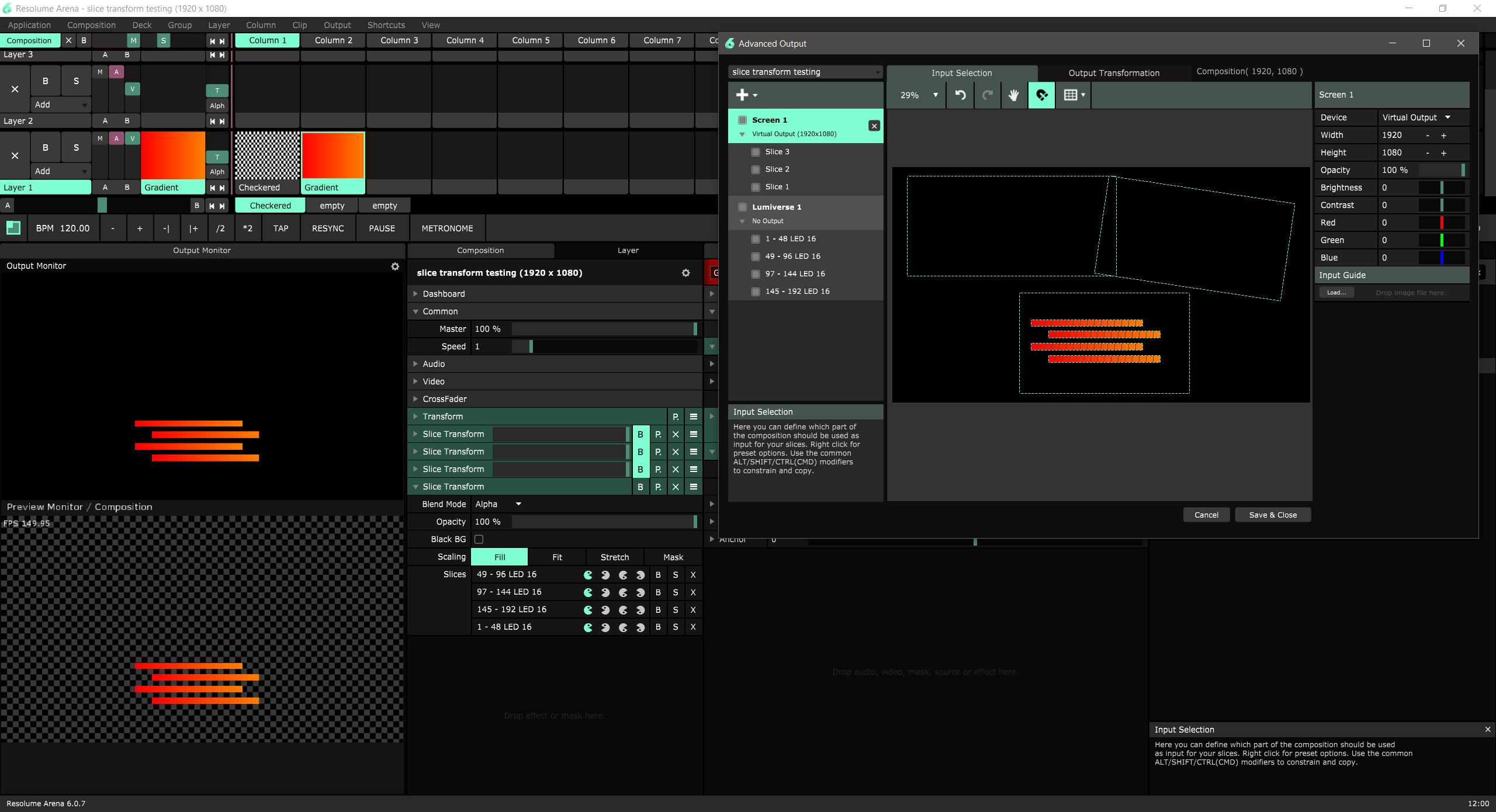Enable the Black BG checkbox
Image resolution: width=1496 pixels, height=812 pixels.
tap(479, 539)
